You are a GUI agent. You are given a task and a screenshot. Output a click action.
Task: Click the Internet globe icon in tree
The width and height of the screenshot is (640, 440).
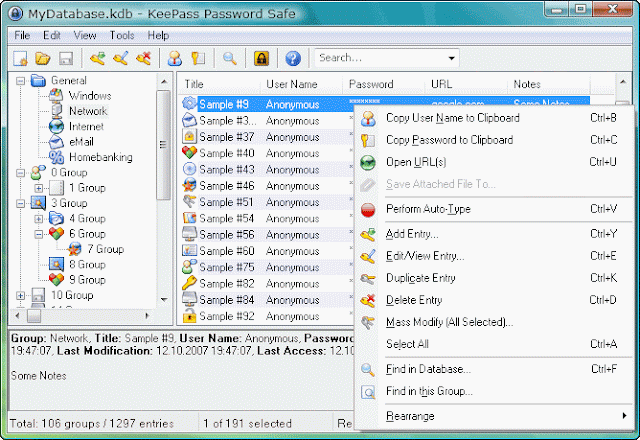pos(56,127)
